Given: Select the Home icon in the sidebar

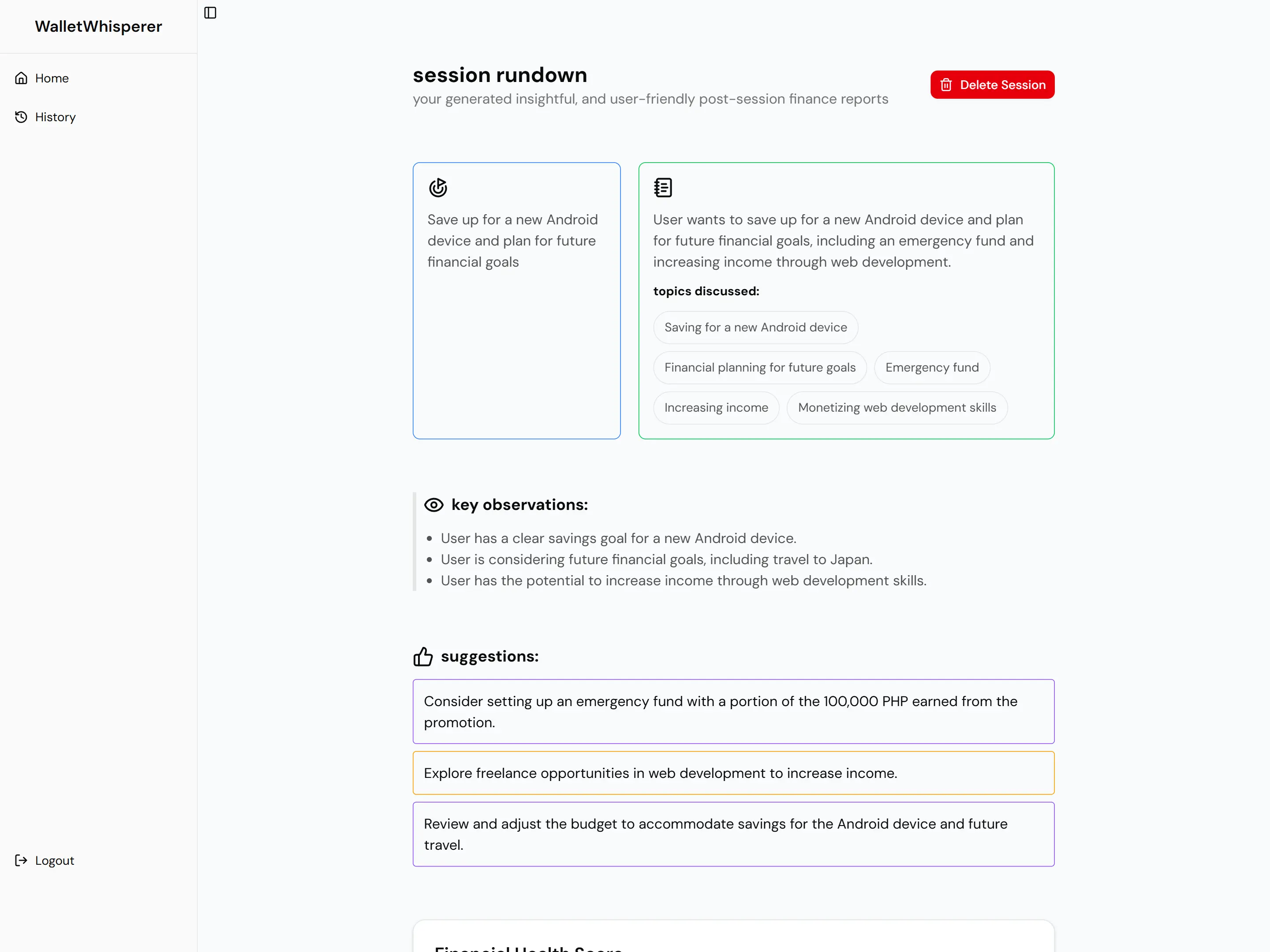Looking at the screenshot, I should (21, 78).
